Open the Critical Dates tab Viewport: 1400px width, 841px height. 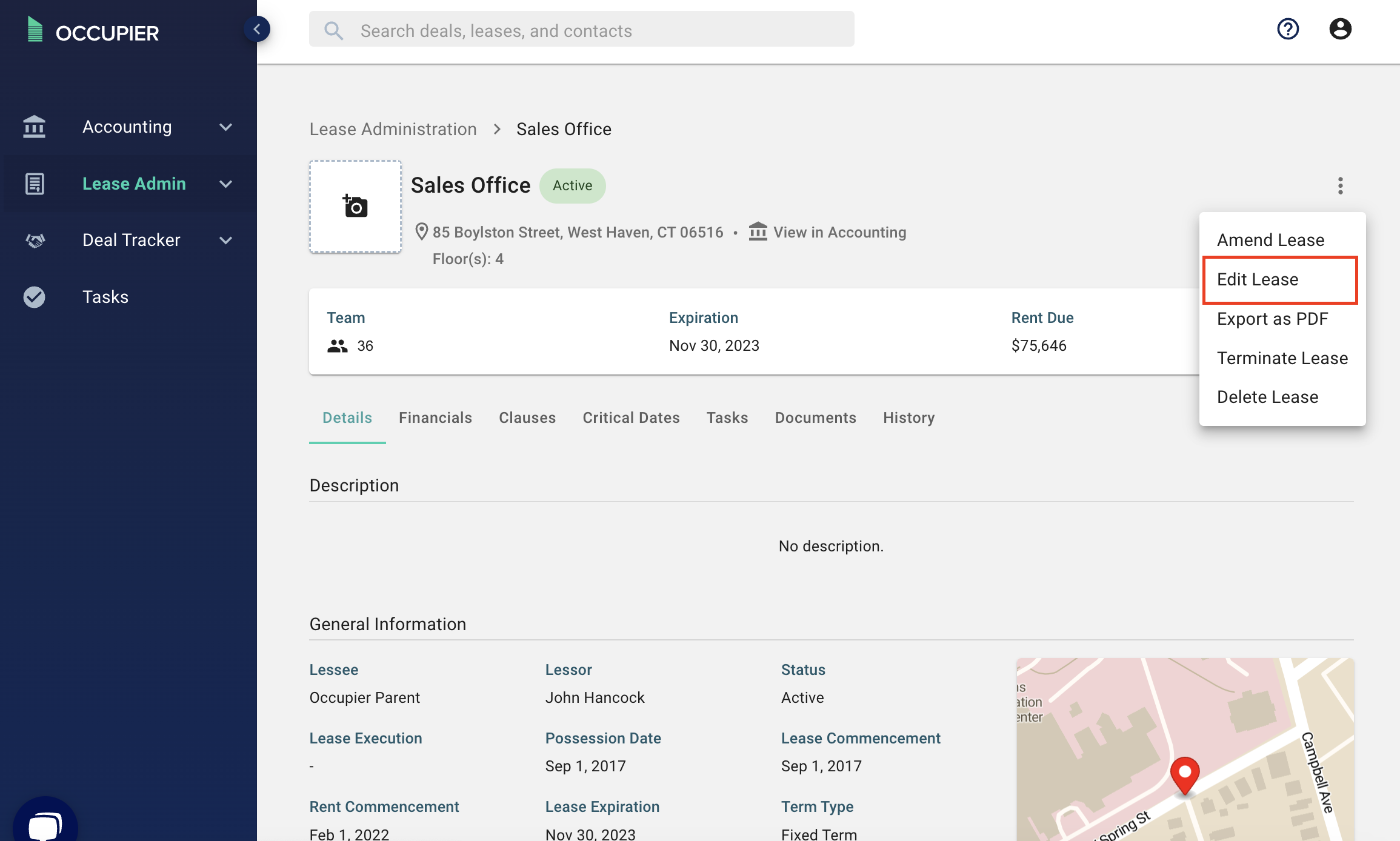coord(631,417)
